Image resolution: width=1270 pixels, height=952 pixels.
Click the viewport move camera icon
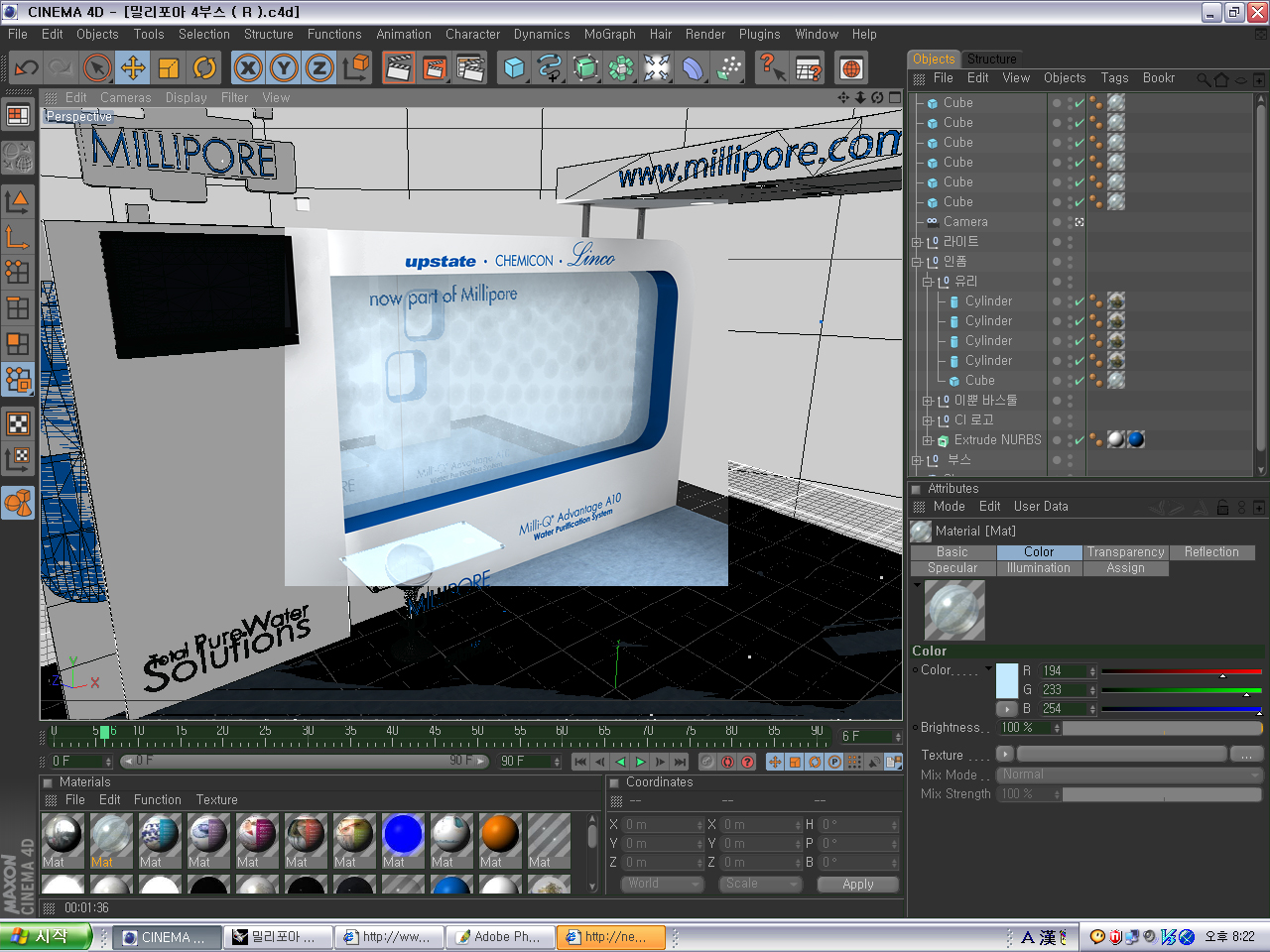pos(843,97)
